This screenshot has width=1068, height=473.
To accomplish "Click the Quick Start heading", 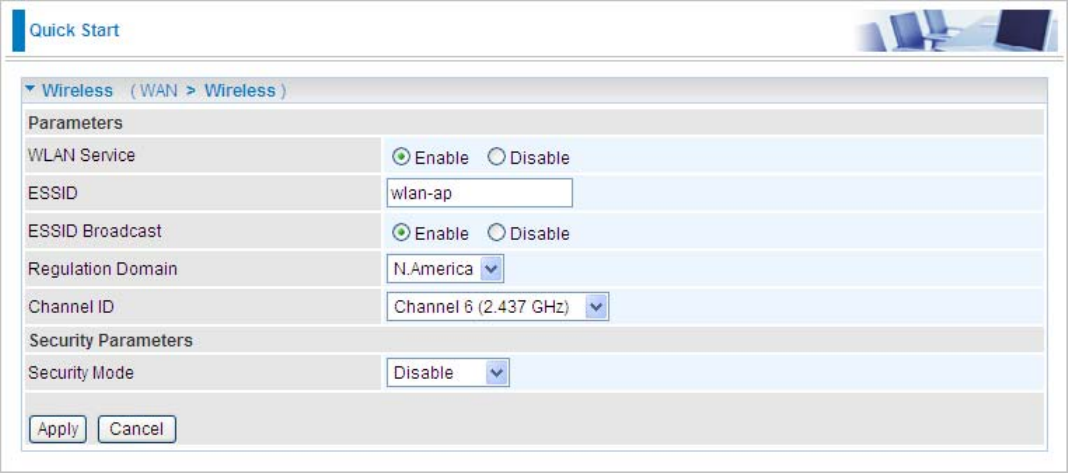I will coord(74,30).
